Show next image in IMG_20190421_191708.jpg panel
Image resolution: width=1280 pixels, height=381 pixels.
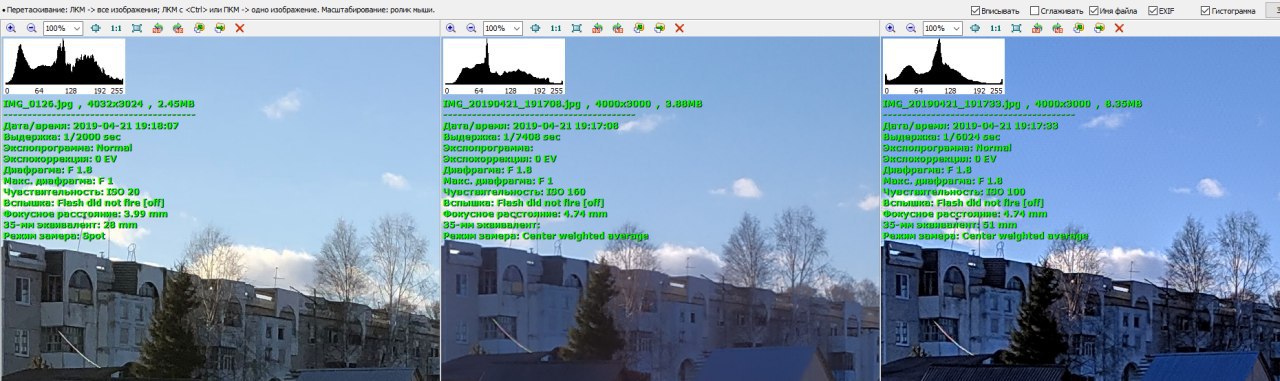pyautogui.click(x=658, y=28)
